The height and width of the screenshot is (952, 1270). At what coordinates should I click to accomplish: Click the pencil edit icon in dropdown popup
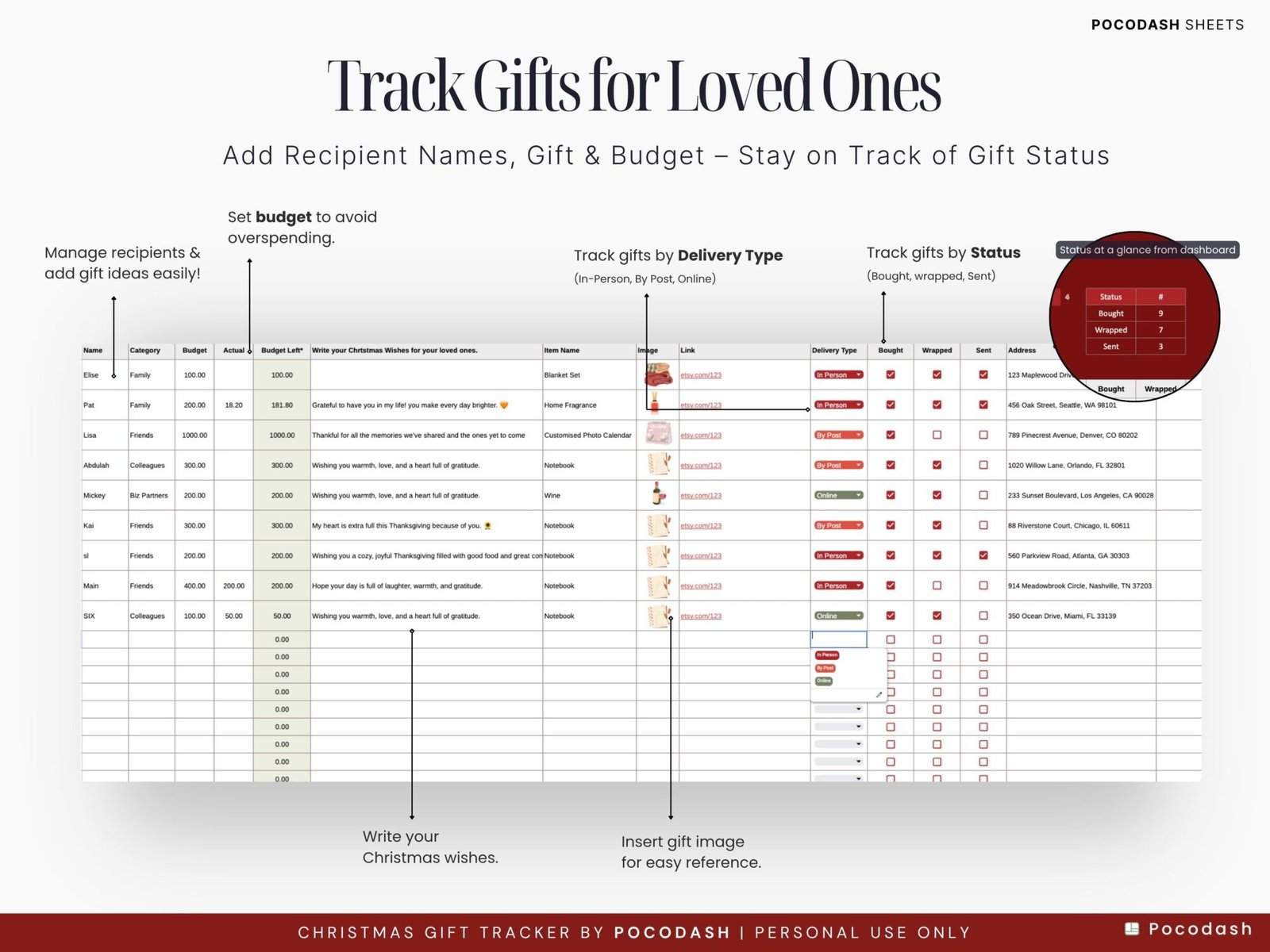click(879, 695)
